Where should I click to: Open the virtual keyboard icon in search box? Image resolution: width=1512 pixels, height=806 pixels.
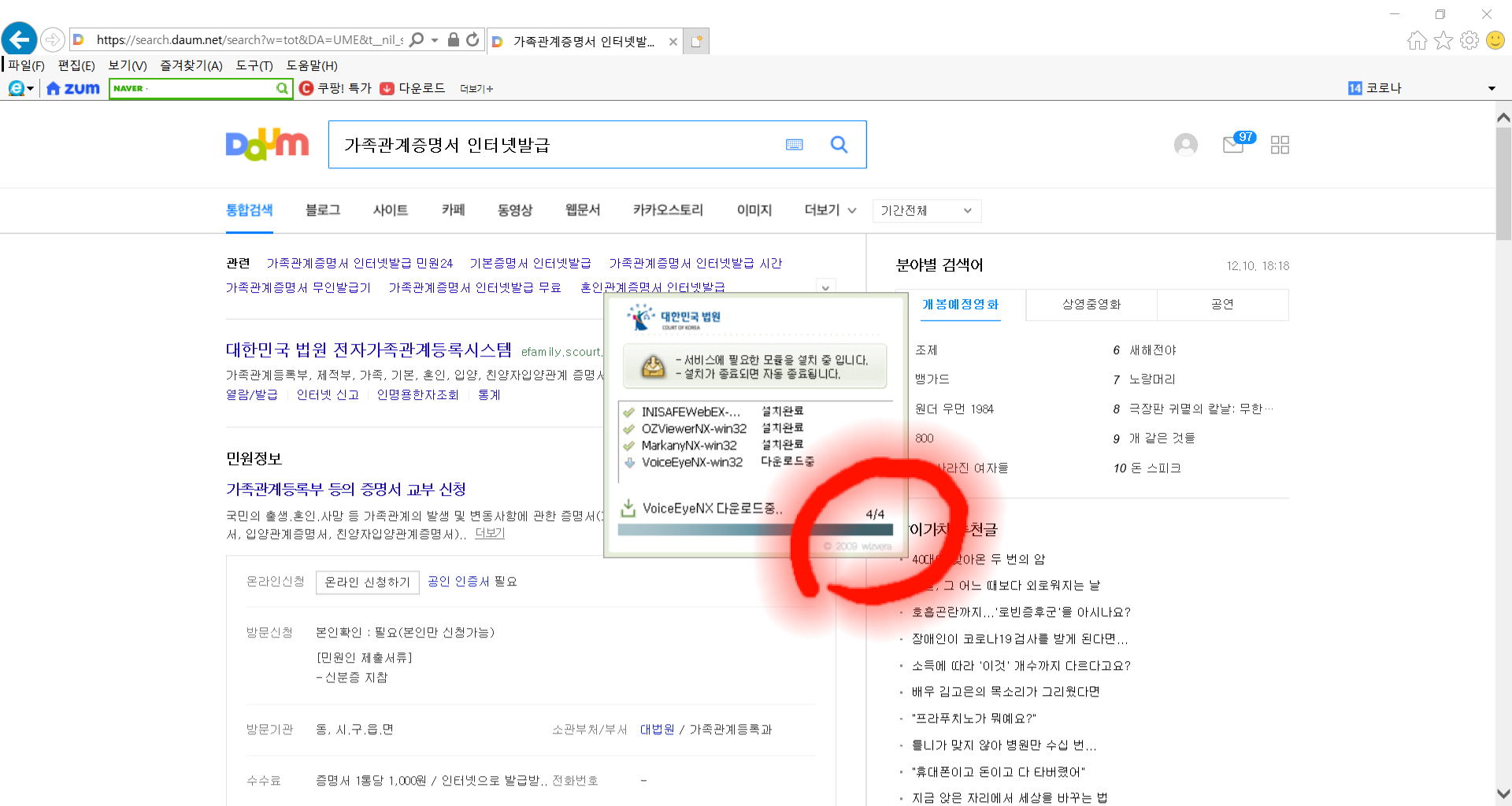click(x=795, y=145)
